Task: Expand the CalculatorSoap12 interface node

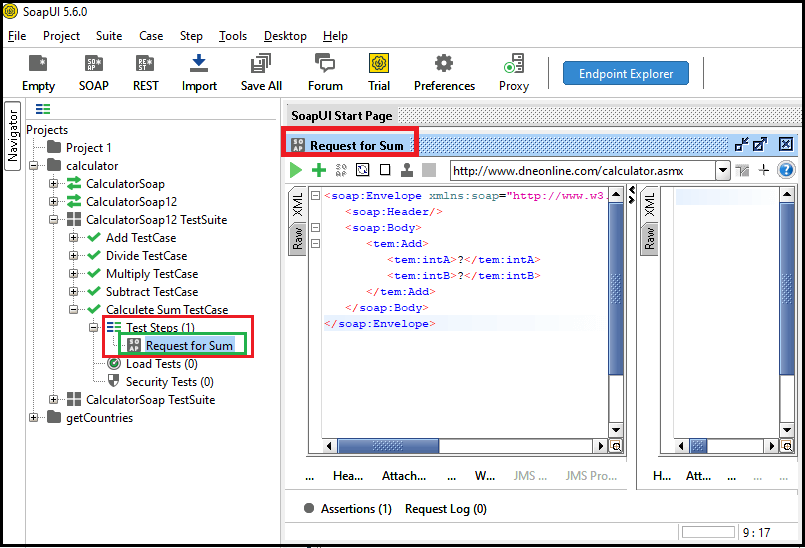Action: click(x=53, y=201)
